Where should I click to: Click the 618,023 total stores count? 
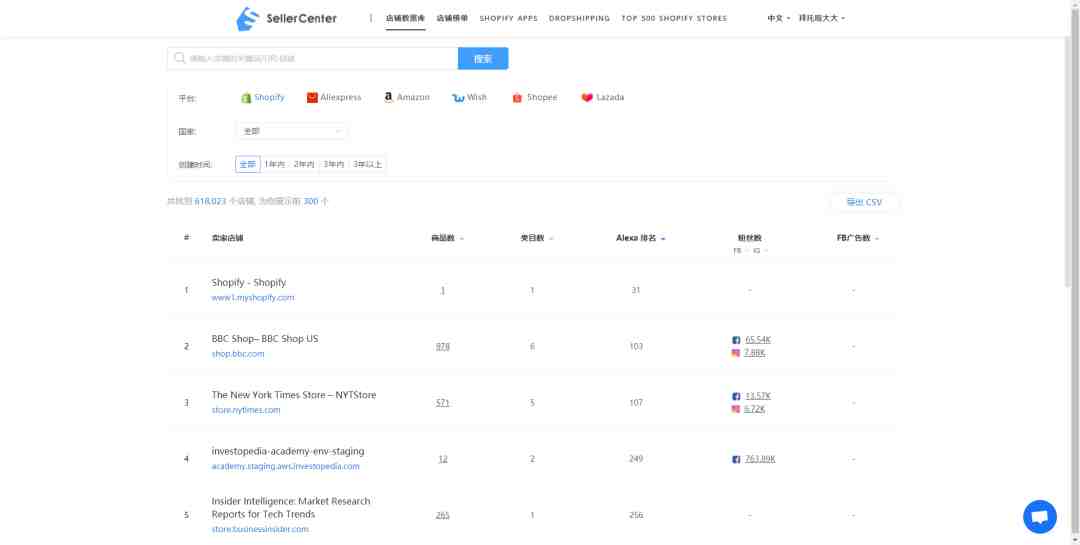210,202
